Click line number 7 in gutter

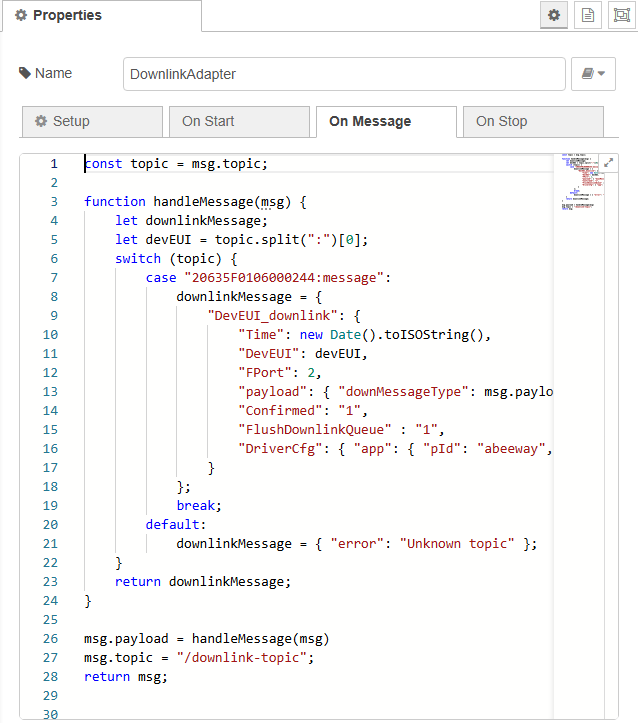[52, 277]
